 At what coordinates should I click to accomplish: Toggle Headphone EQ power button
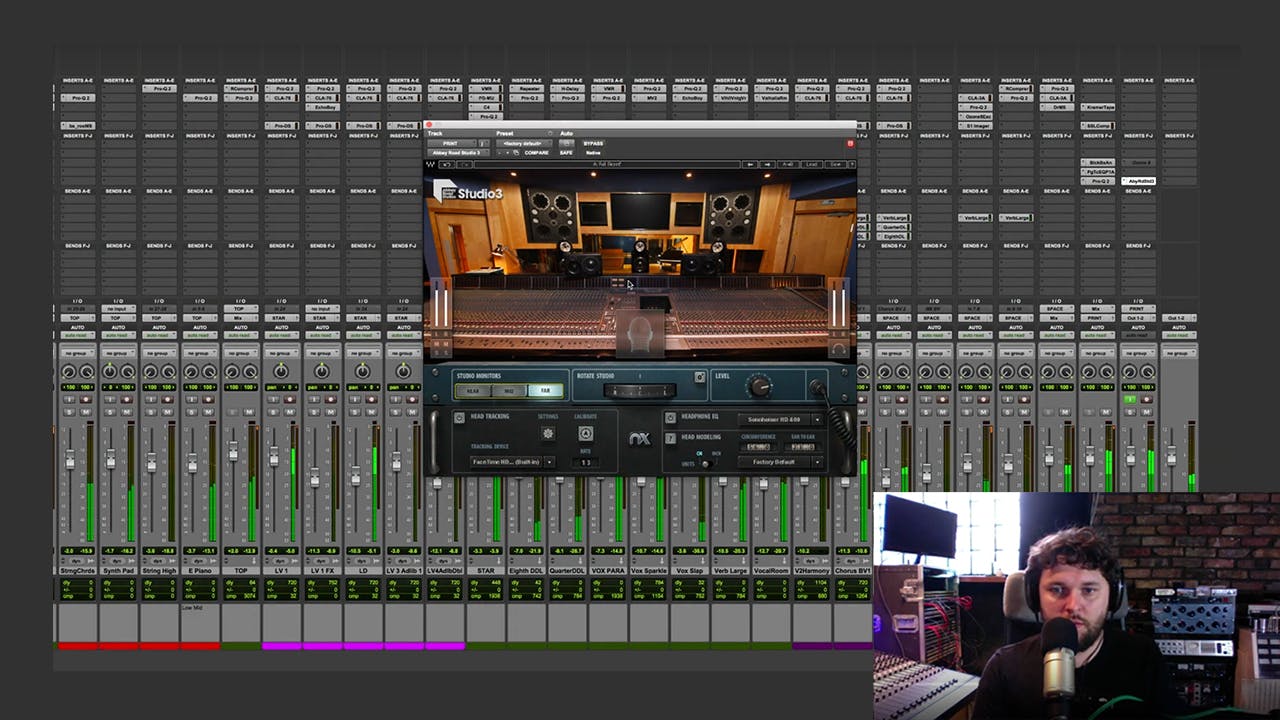pyautogui.click(x=671, y=418)
